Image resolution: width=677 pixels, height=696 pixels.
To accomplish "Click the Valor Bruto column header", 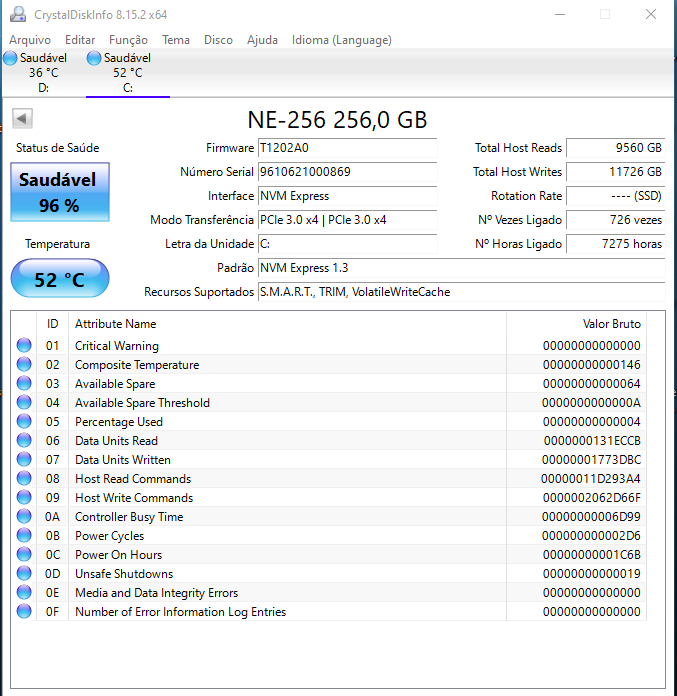I will [x=576, y=324].
